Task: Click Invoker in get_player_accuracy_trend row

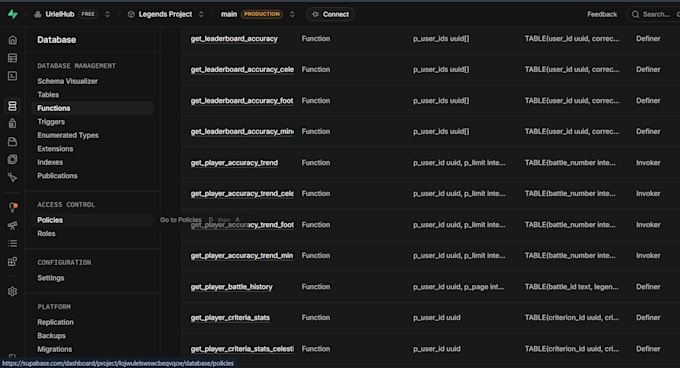Action: (x=648, y=163)
